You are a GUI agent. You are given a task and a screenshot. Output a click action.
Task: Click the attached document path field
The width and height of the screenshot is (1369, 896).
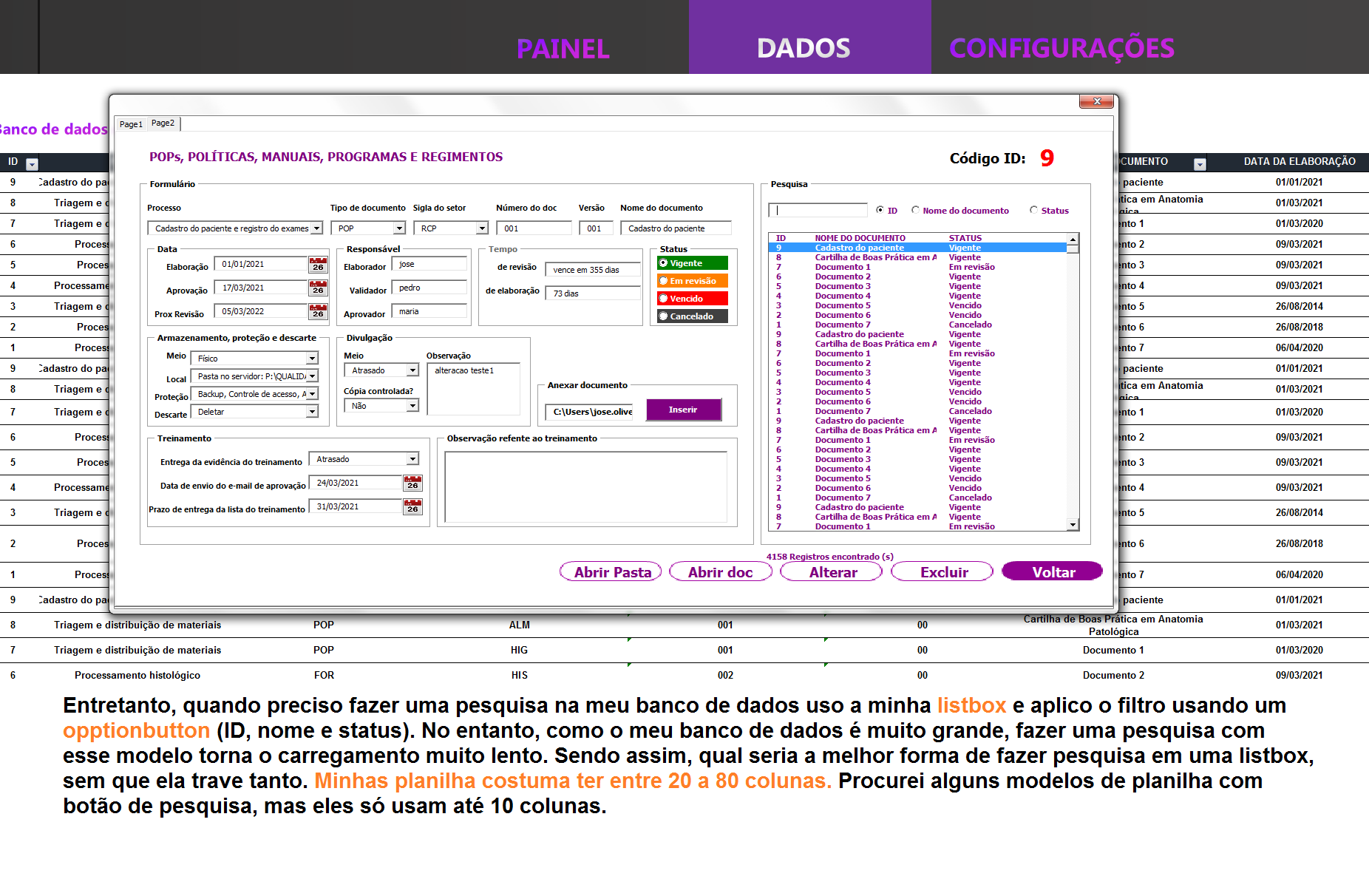590,412
